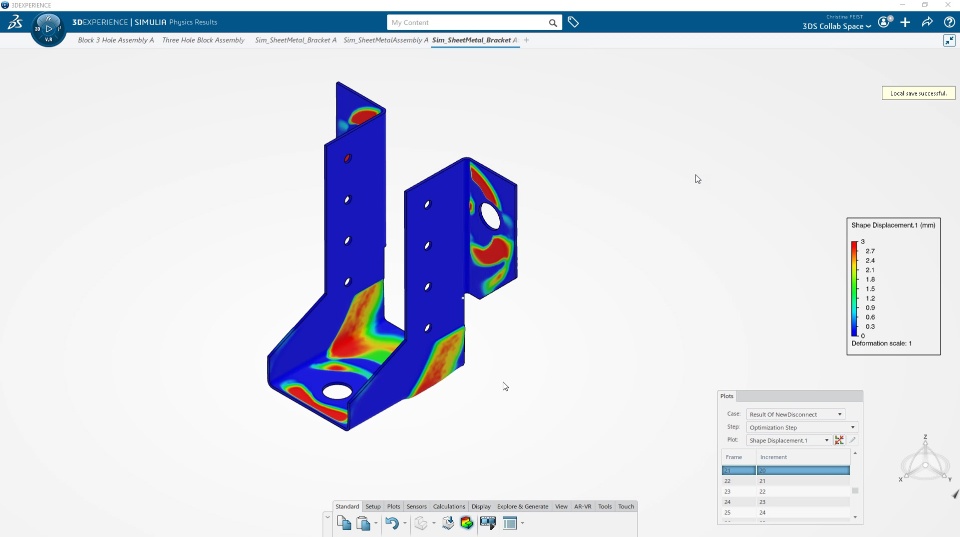This screenshot has height=537, width=960.
Task: Open the user profile icon
Action: [x=885, y=22]
